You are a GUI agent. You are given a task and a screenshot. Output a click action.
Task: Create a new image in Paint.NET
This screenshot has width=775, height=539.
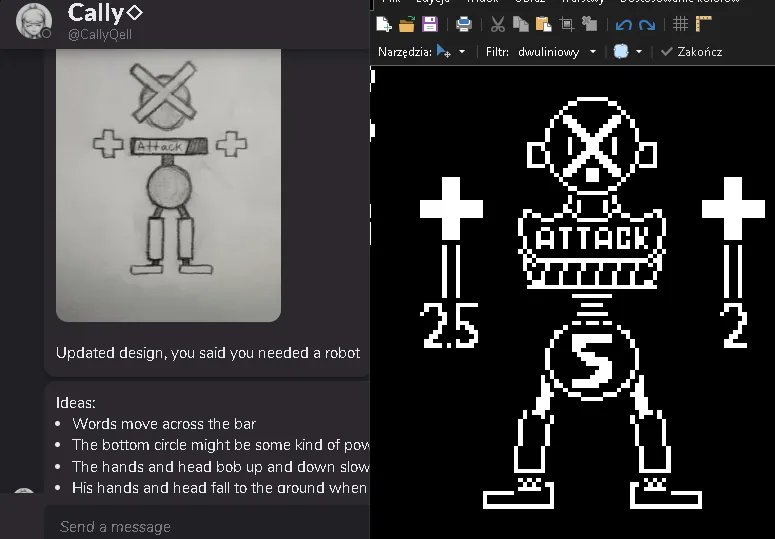point(384,24)
